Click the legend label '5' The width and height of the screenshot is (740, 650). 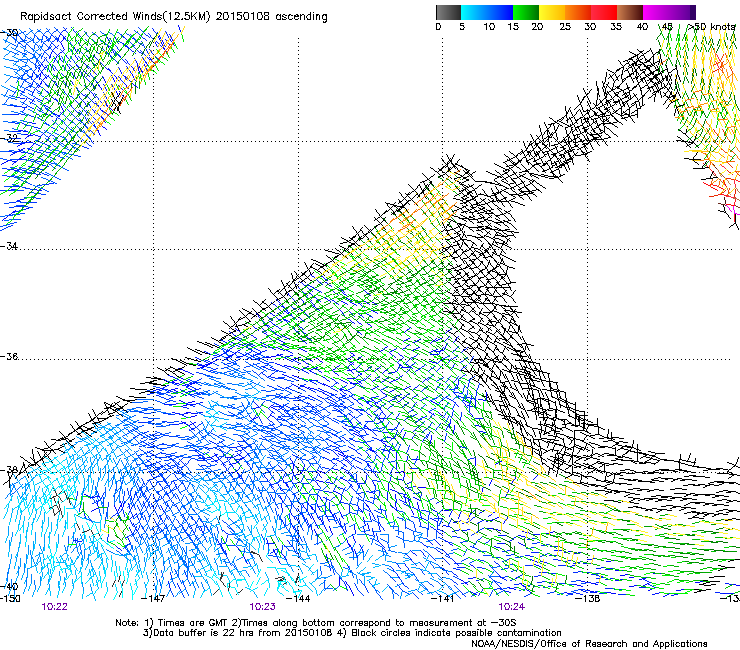point(462,27)
